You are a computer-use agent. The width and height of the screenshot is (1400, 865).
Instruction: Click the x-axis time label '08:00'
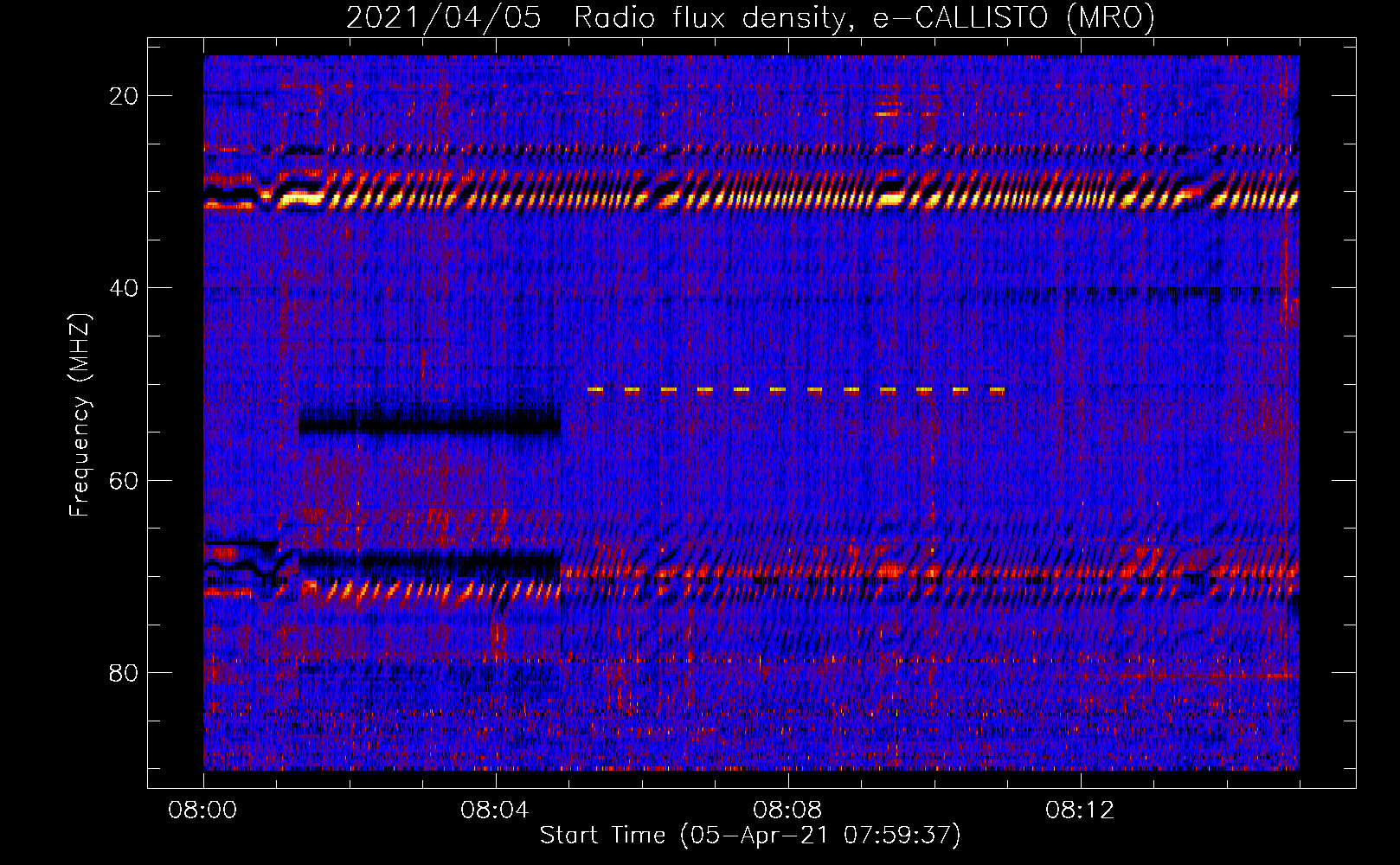tap(202, 810)
